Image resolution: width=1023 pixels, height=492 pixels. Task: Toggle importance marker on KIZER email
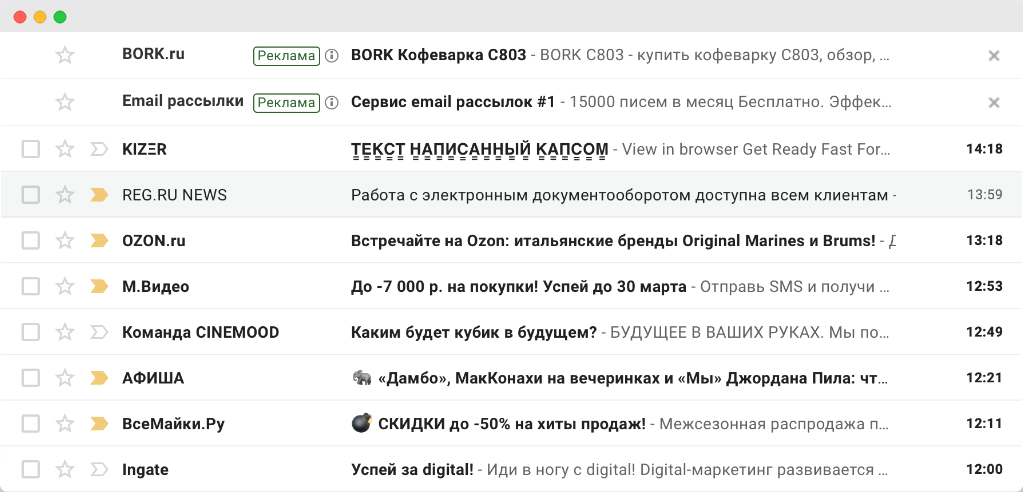pos(99,149)
